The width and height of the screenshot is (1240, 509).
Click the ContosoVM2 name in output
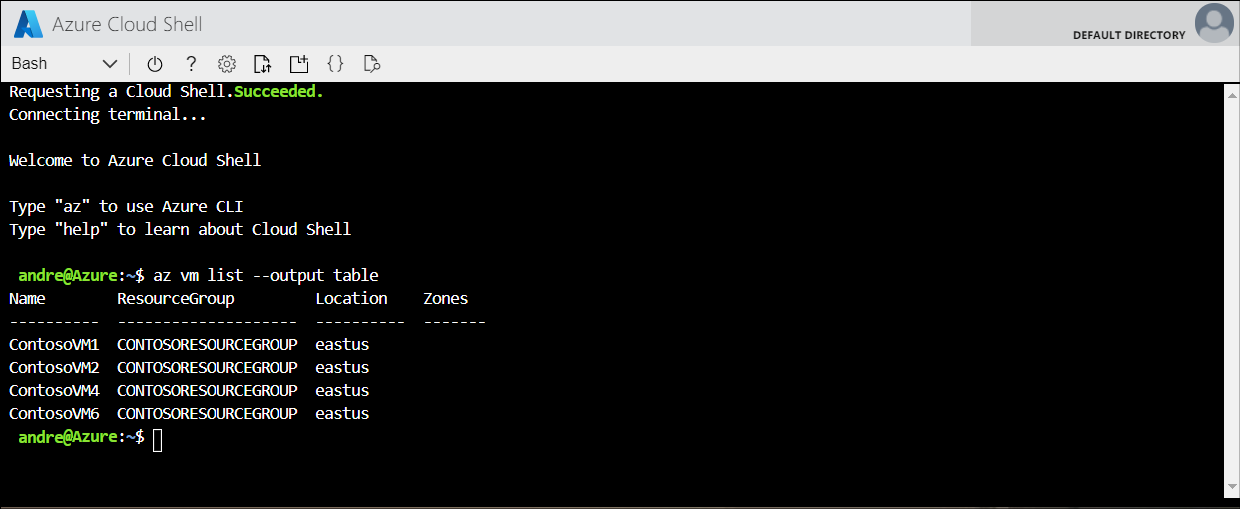click(x=54, y=367)
